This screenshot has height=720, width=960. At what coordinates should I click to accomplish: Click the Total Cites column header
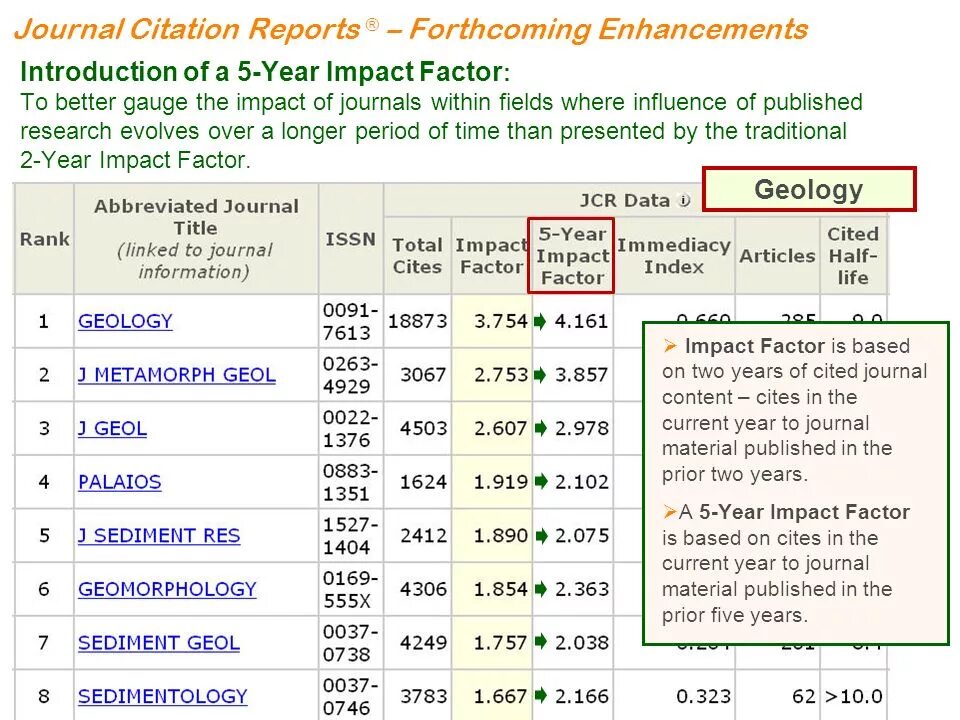pos(417,256)
